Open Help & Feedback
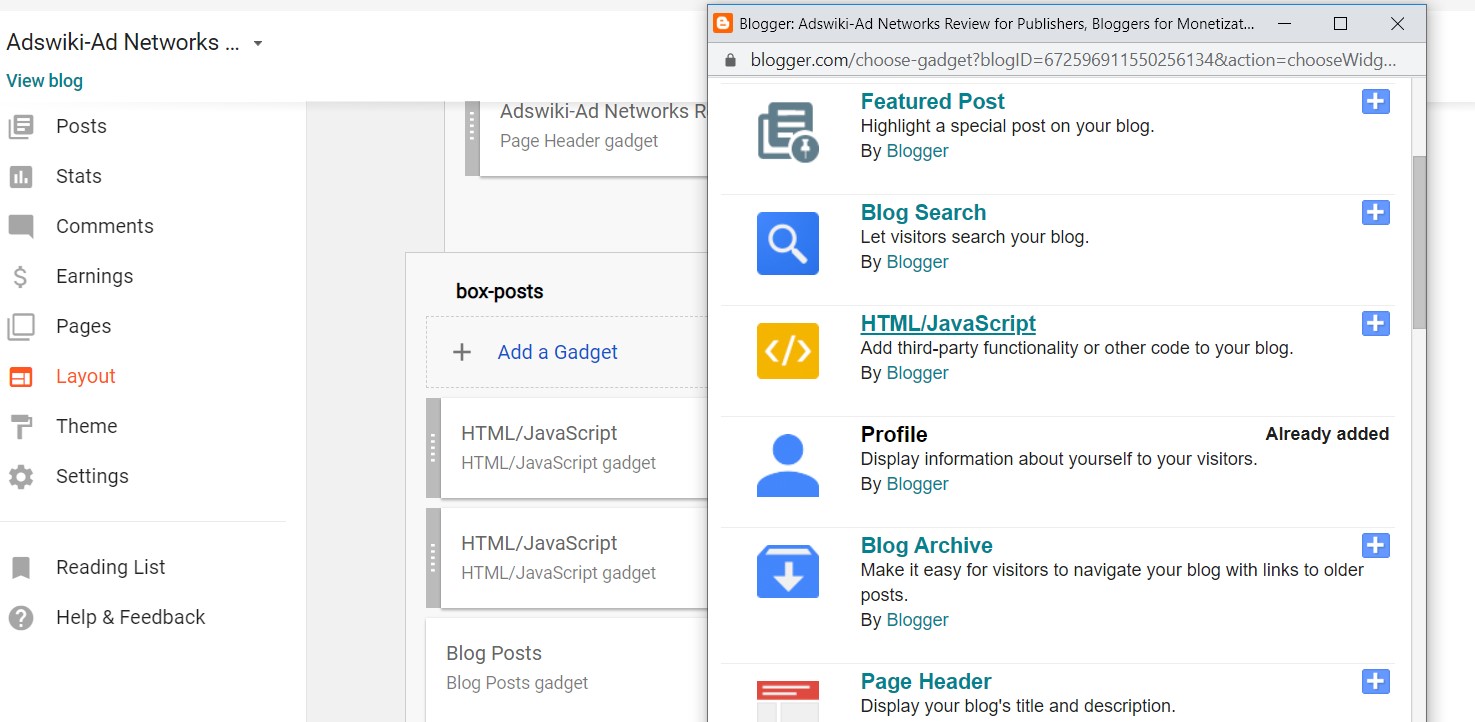The image size is (1475, 722). pyautogui.click(x=130, y=617)
